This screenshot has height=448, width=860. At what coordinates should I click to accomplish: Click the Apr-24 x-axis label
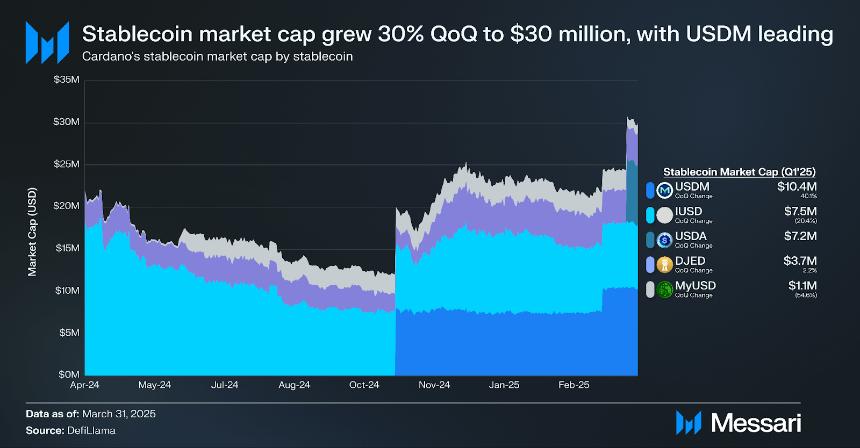pos(86,384)
